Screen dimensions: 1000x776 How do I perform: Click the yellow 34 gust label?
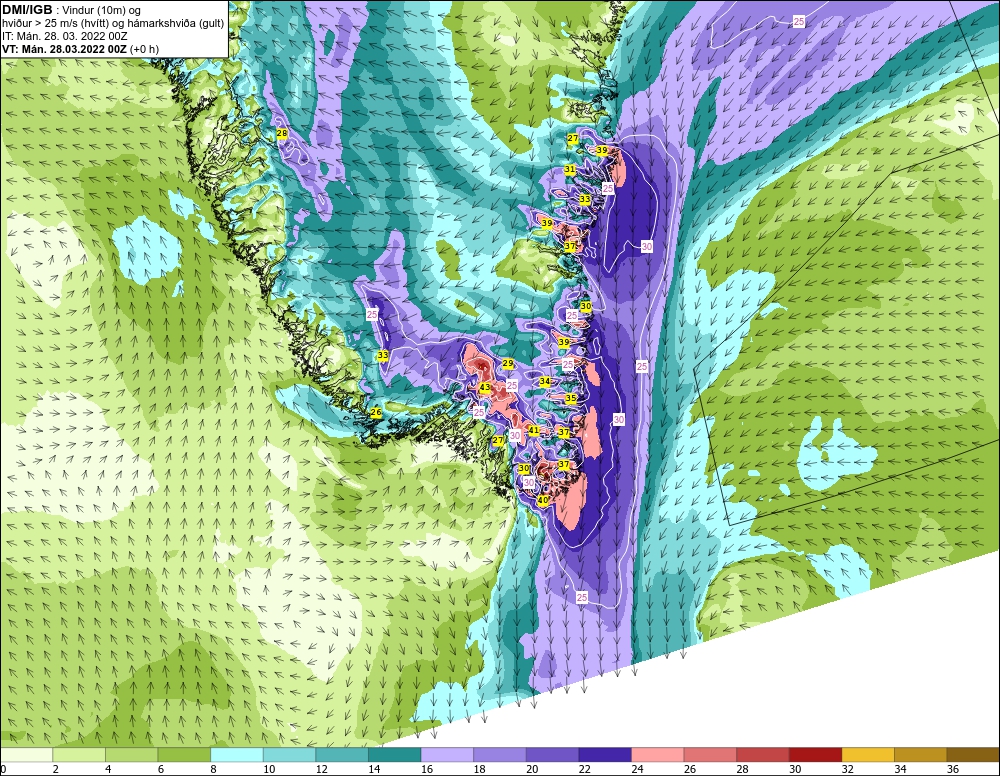(x=545, y=381)
